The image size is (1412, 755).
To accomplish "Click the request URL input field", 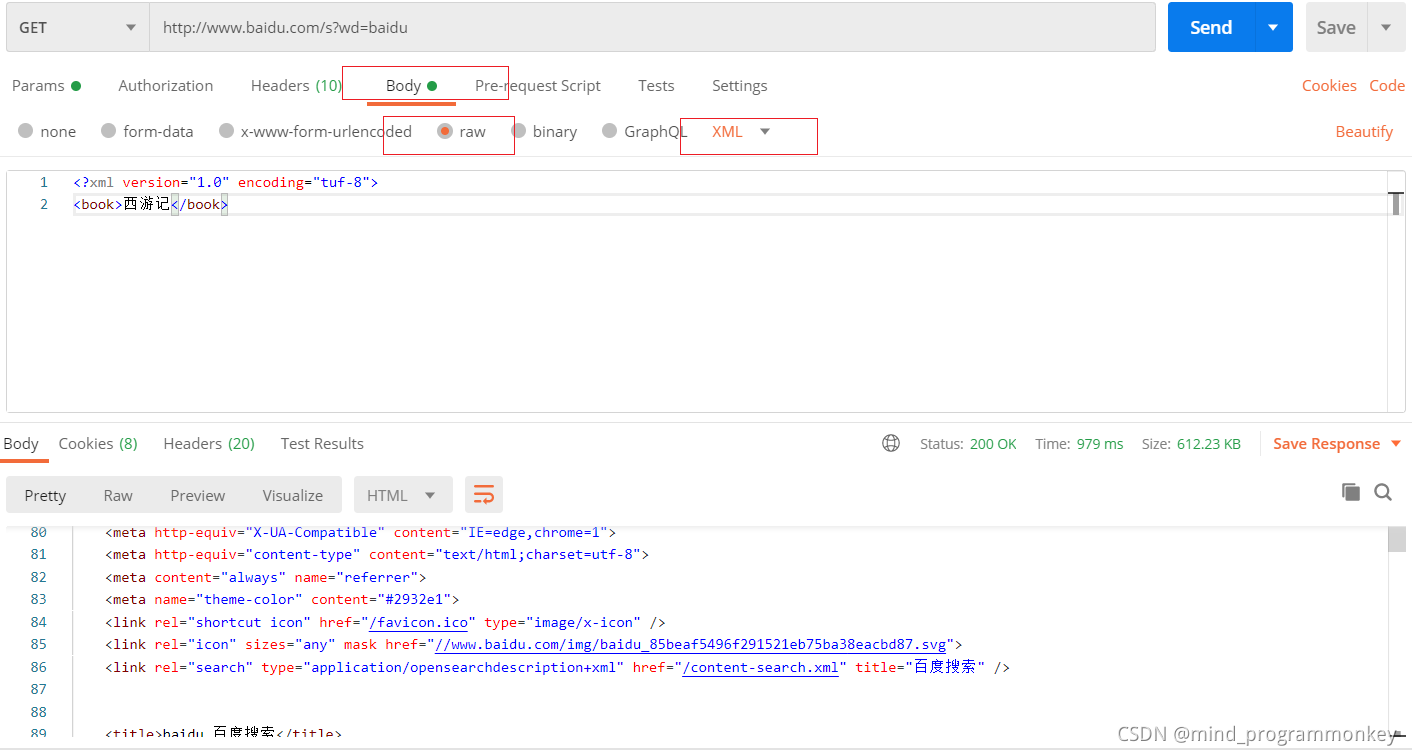I will point(652,27).
